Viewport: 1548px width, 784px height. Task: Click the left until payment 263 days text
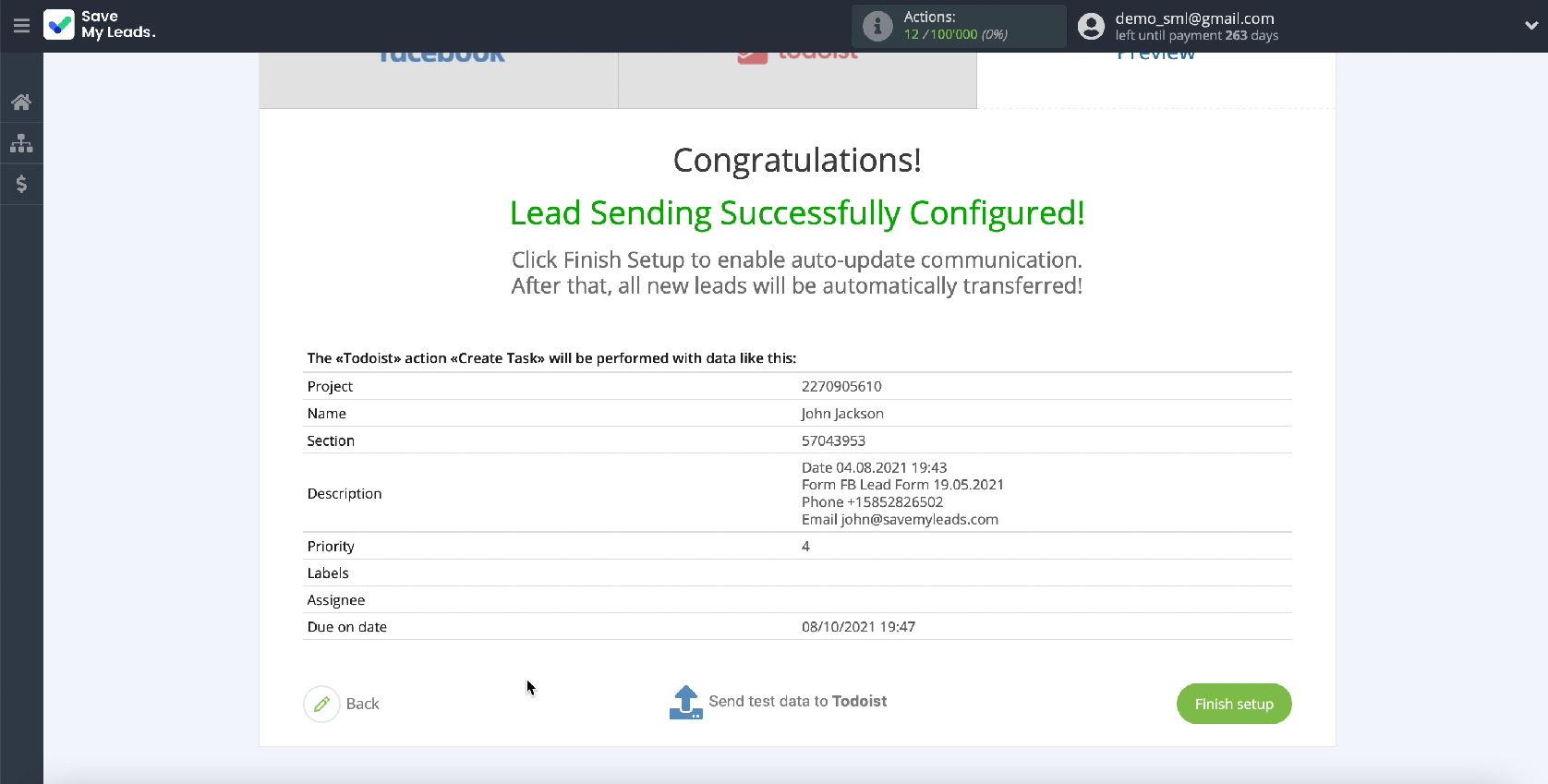tap(1196, 35)
